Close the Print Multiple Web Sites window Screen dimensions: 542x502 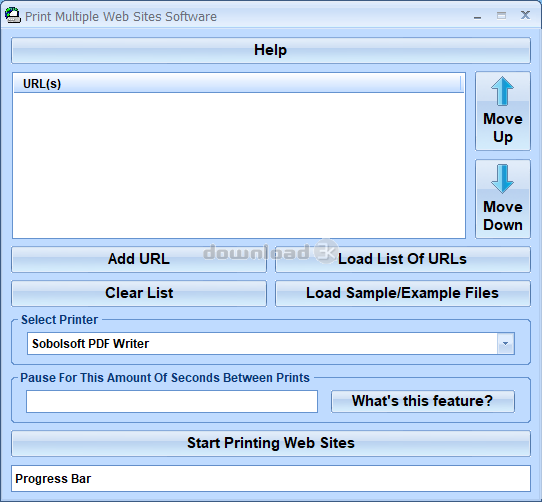525,15
